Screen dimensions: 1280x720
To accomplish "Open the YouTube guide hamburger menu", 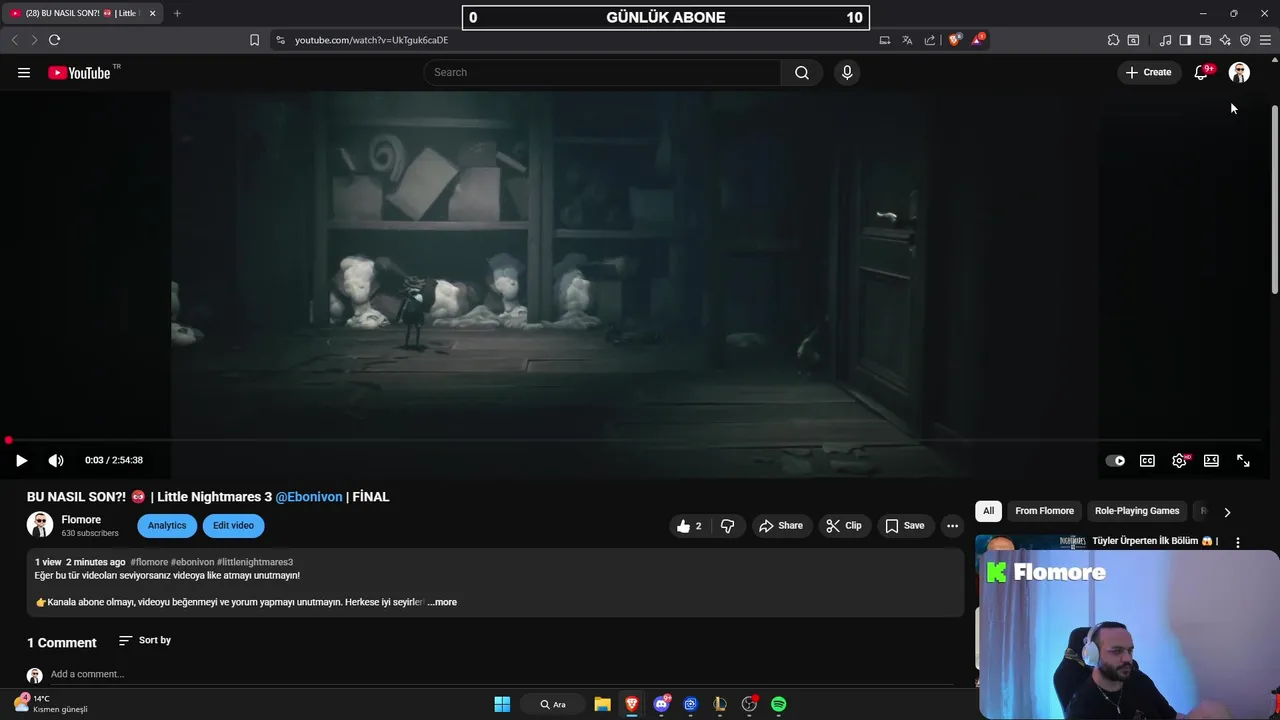I will [x=24, y=72].
